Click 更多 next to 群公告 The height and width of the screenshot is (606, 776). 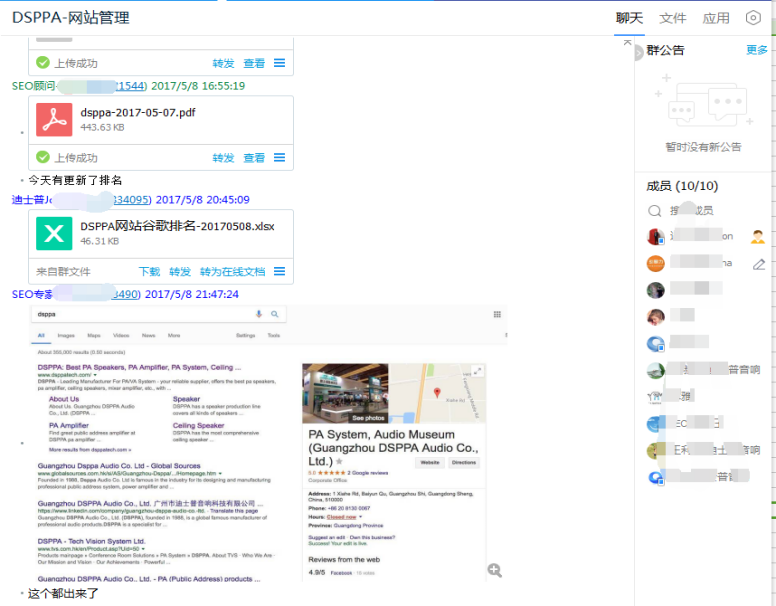(x=757, y=50)
